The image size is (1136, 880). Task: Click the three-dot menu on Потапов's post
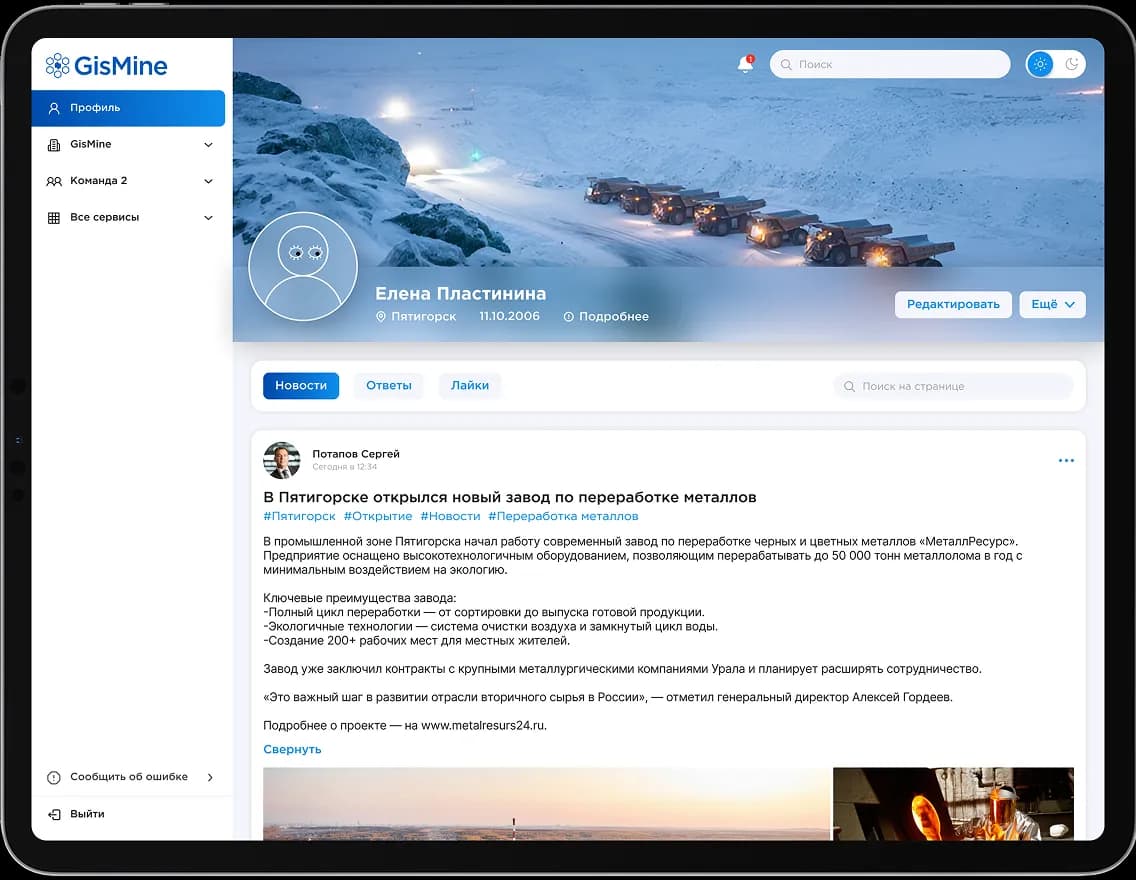click(1066, 461)
